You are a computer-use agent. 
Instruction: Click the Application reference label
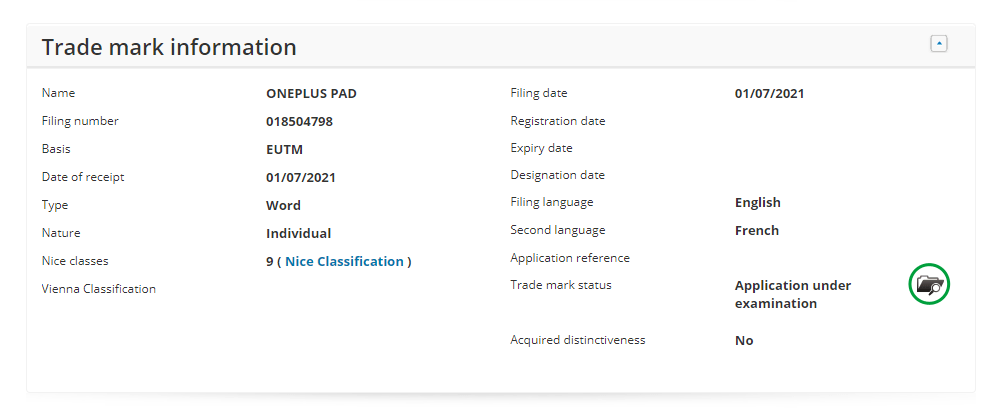[x=570, y=258]
